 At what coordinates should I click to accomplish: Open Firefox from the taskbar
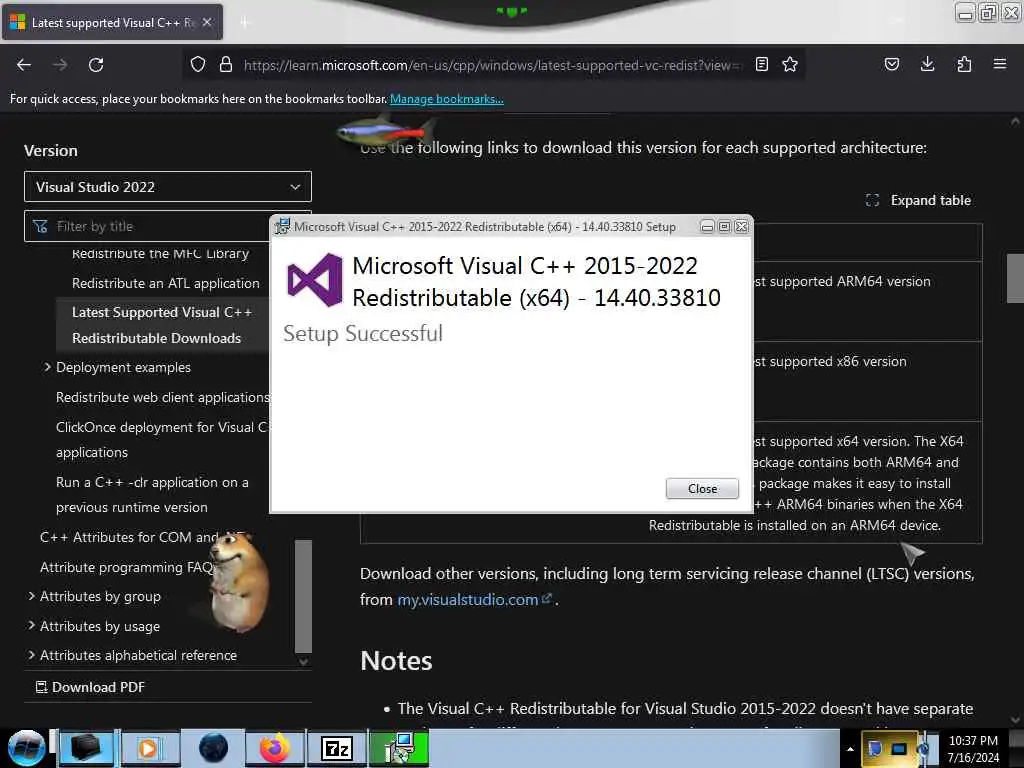click(275, 748)
